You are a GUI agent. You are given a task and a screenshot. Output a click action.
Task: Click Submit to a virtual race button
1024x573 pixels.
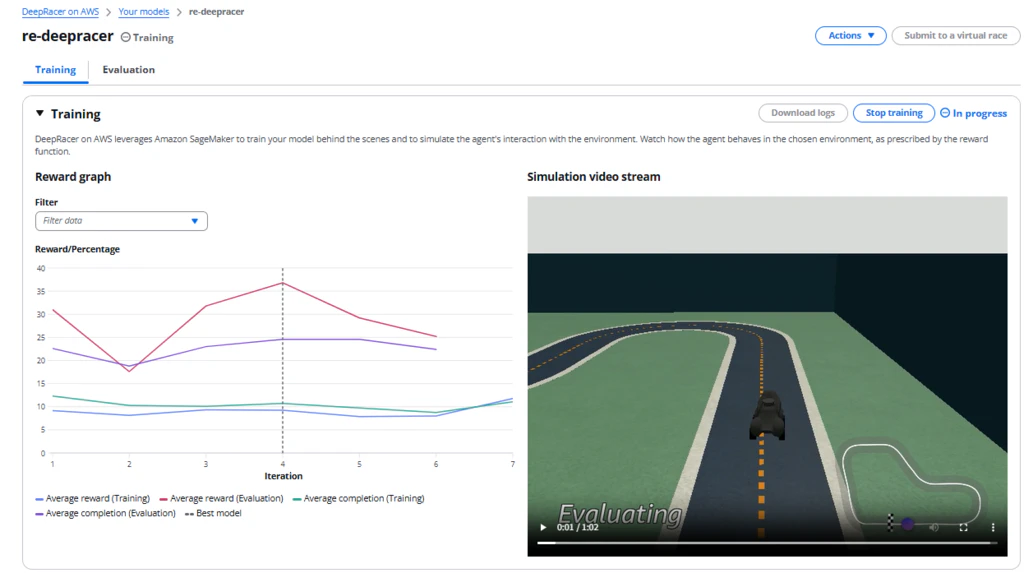(x=955, y=35)
